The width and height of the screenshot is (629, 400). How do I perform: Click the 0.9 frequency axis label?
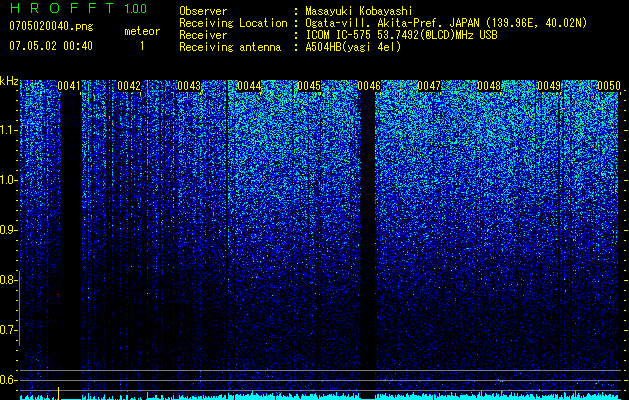pyautogui.click(x=8, y=230)
